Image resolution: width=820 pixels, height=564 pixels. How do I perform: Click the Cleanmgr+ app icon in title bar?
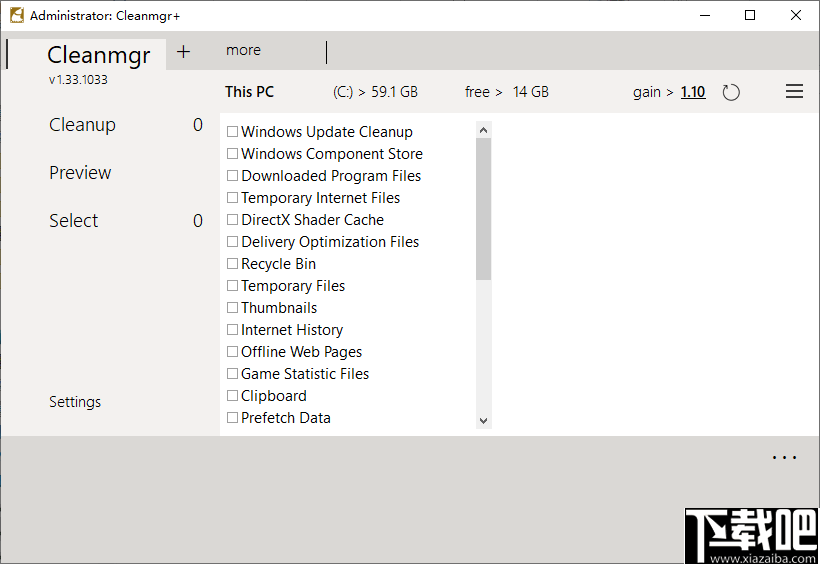coord(17,15)
